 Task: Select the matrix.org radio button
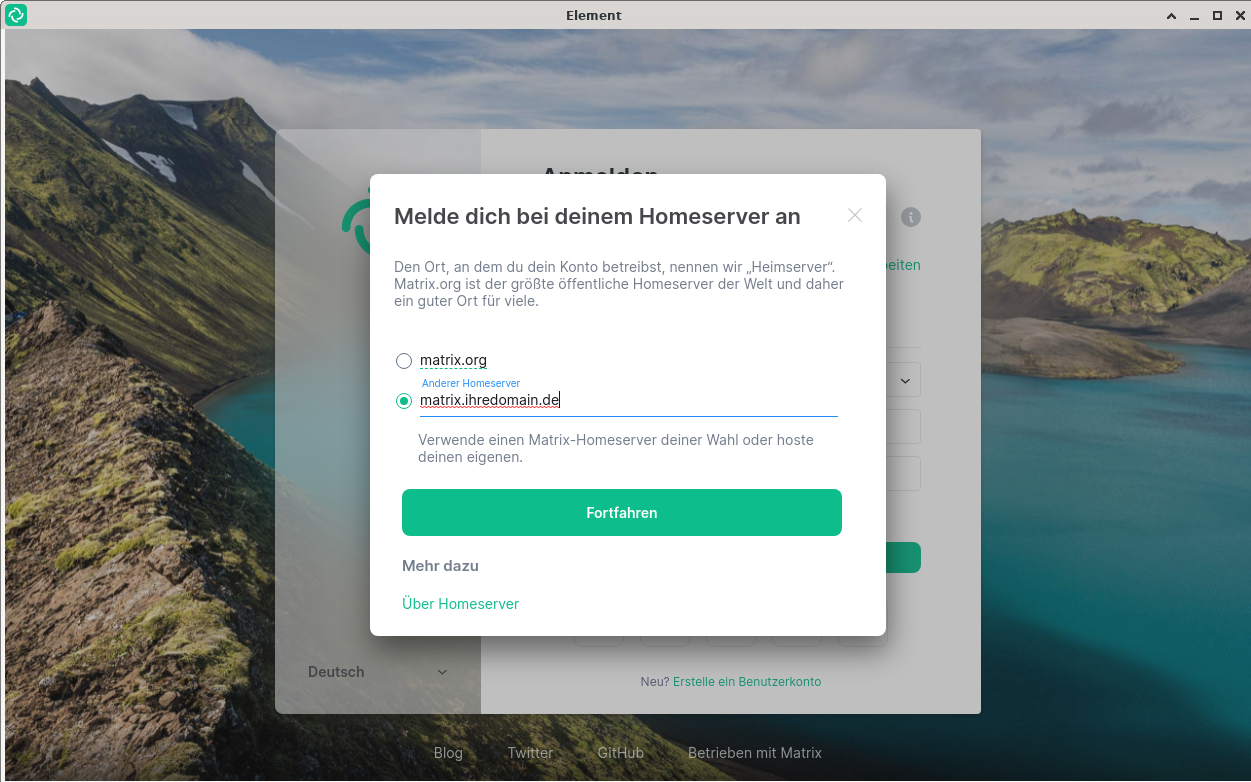click(x=404, y=361)
